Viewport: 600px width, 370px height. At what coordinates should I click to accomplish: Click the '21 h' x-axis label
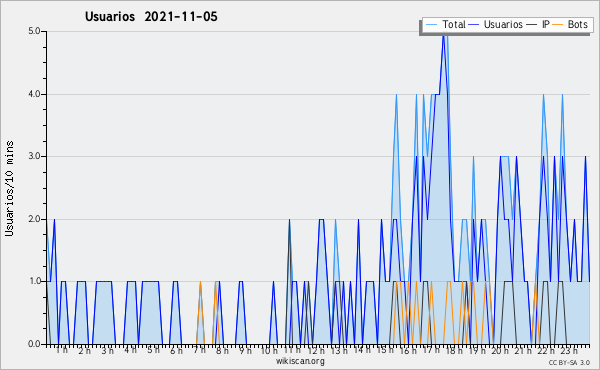pos(523,350)
